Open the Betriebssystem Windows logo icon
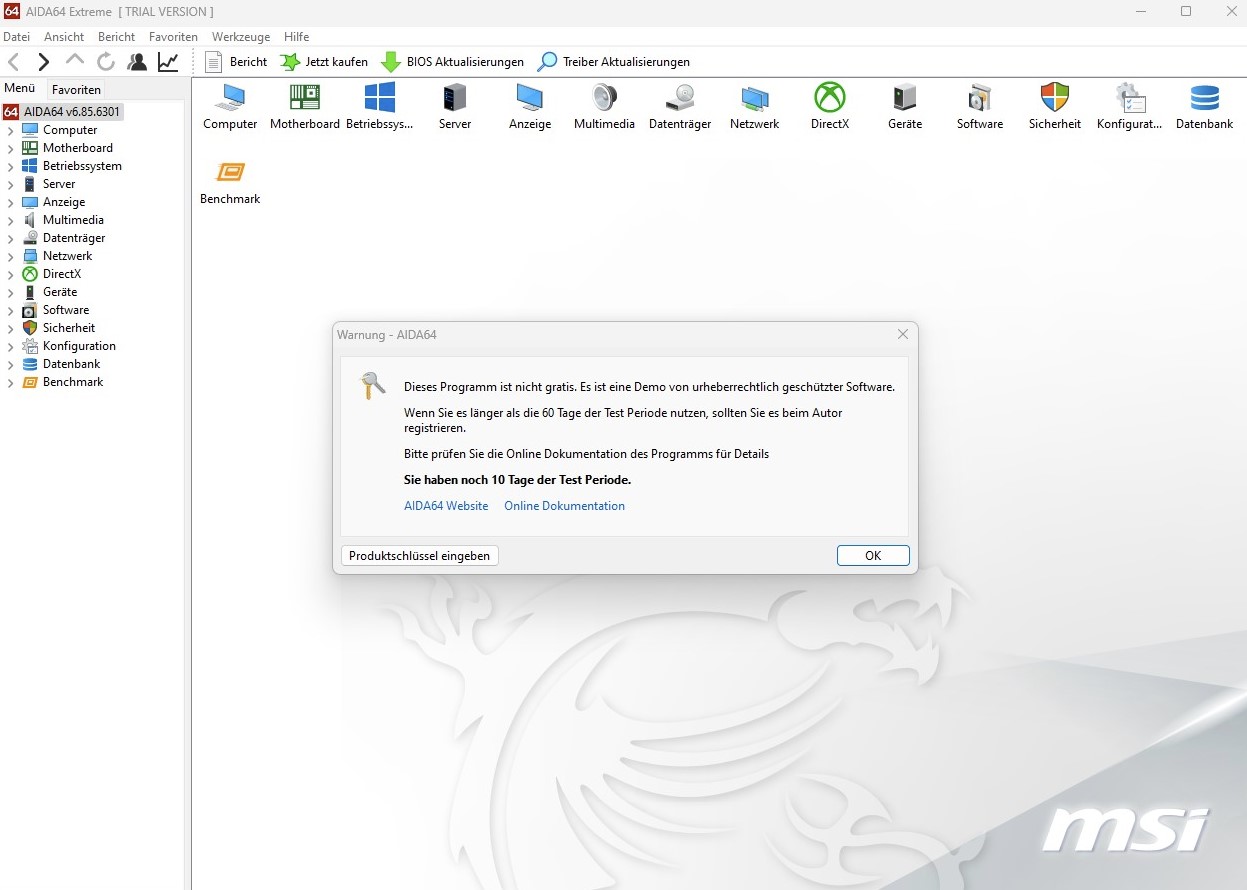The image size is (1247, 890). coord(380,98)
